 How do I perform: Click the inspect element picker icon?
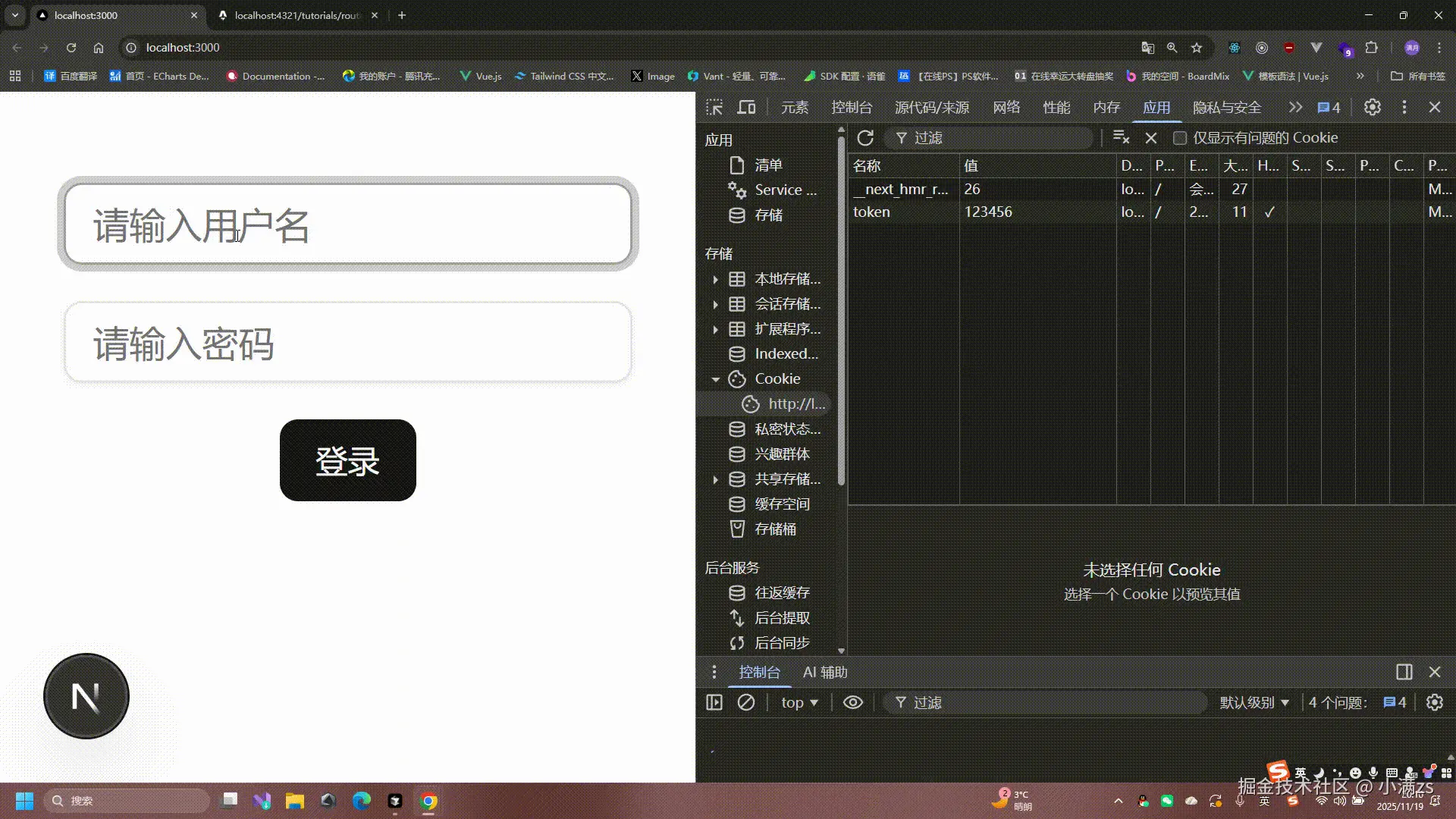pyautogui.click(x=714, y=107)
